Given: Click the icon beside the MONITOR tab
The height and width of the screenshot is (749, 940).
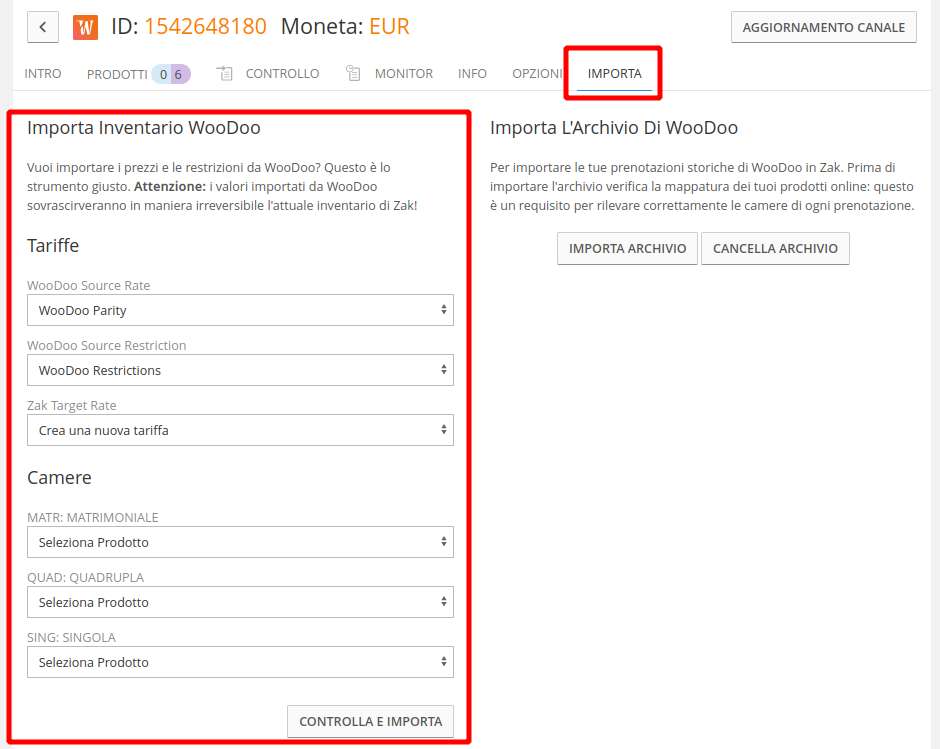Looking at the screenshot, I should click(353, 73).
